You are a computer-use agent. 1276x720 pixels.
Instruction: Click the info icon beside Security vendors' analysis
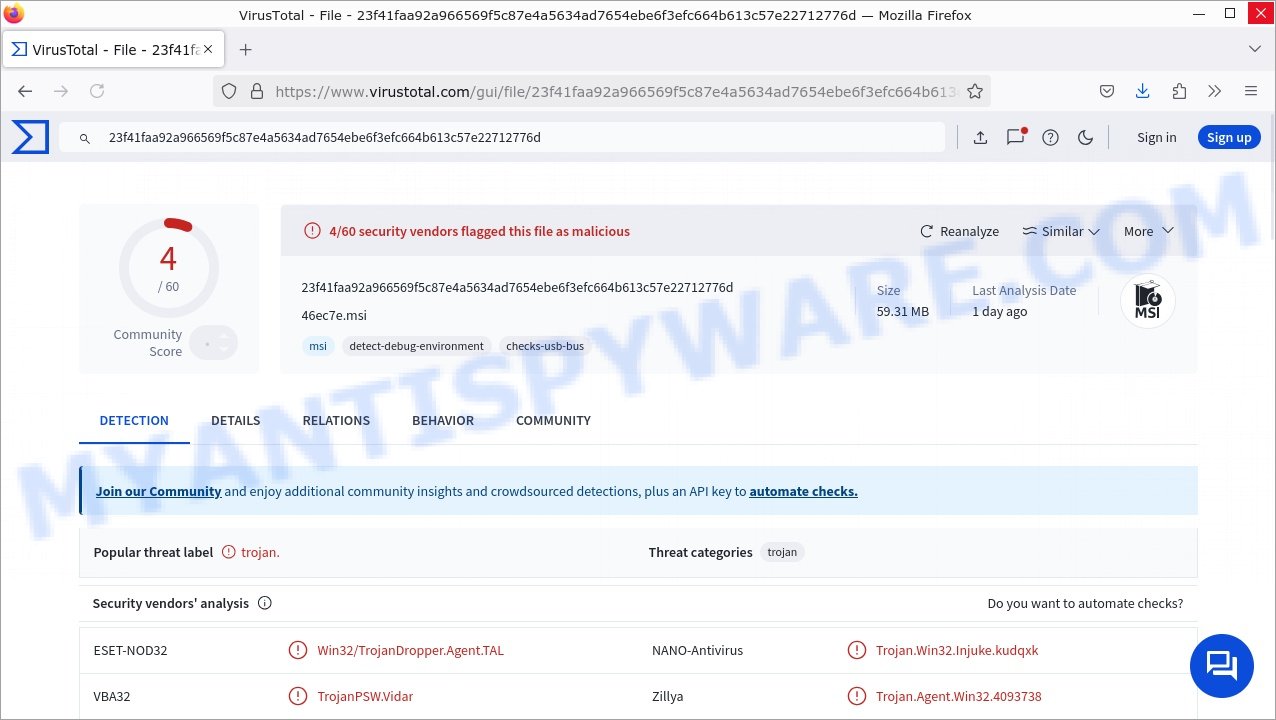(x=265, y=603)
